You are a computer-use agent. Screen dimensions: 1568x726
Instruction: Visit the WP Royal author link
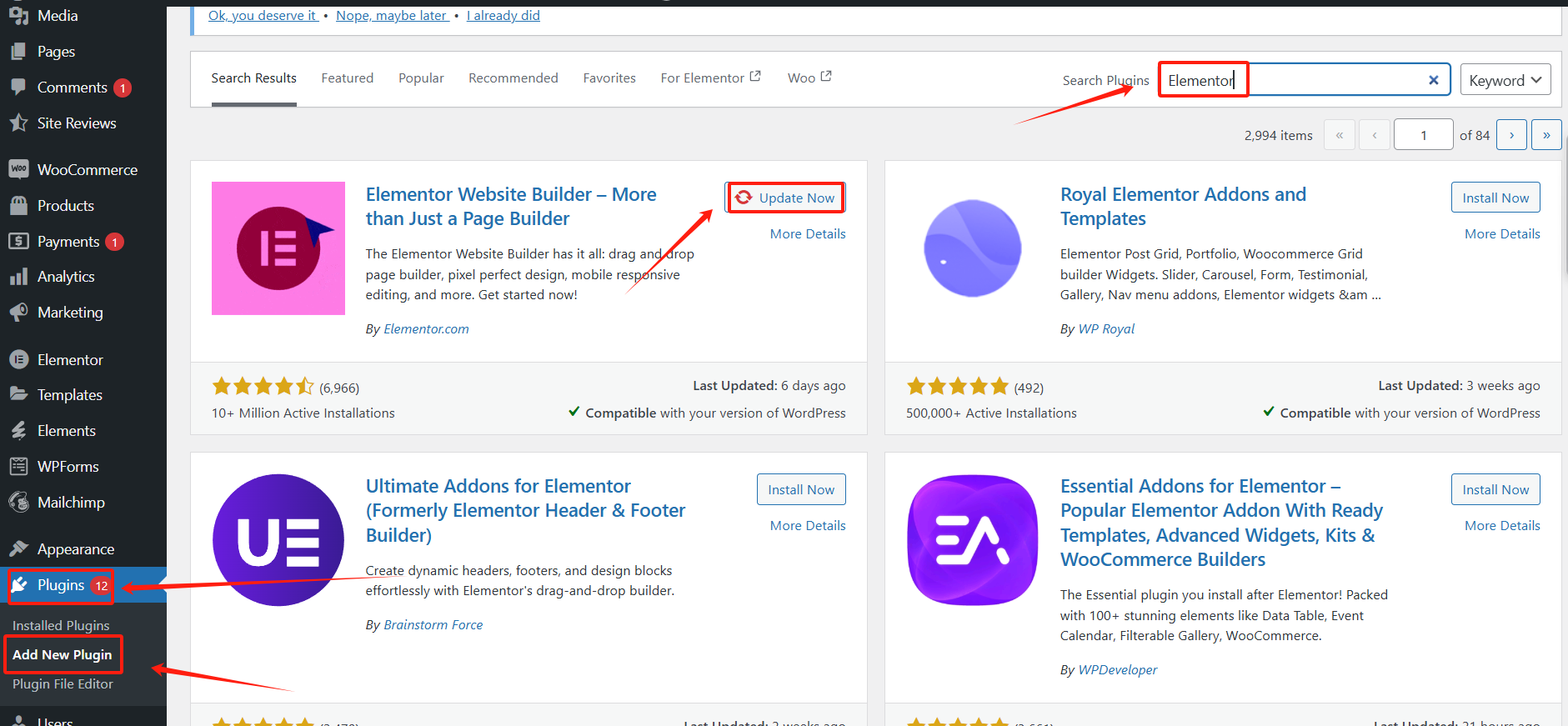[x=1106, y=329]
